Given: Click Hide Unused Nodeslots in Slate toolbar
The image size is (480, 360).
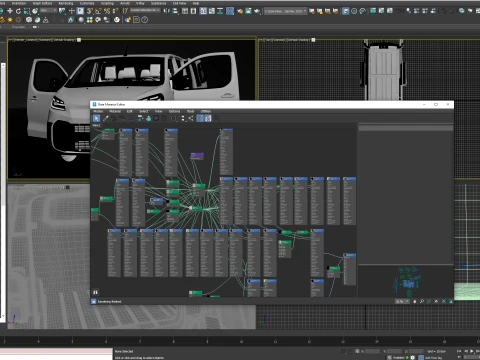Looking at the screenshot, I should click(149, 118).
